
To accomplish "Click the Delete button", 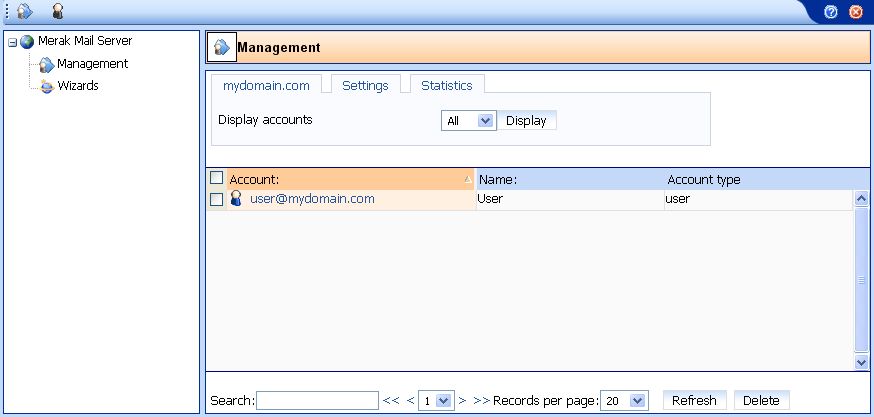I will 761,400.
